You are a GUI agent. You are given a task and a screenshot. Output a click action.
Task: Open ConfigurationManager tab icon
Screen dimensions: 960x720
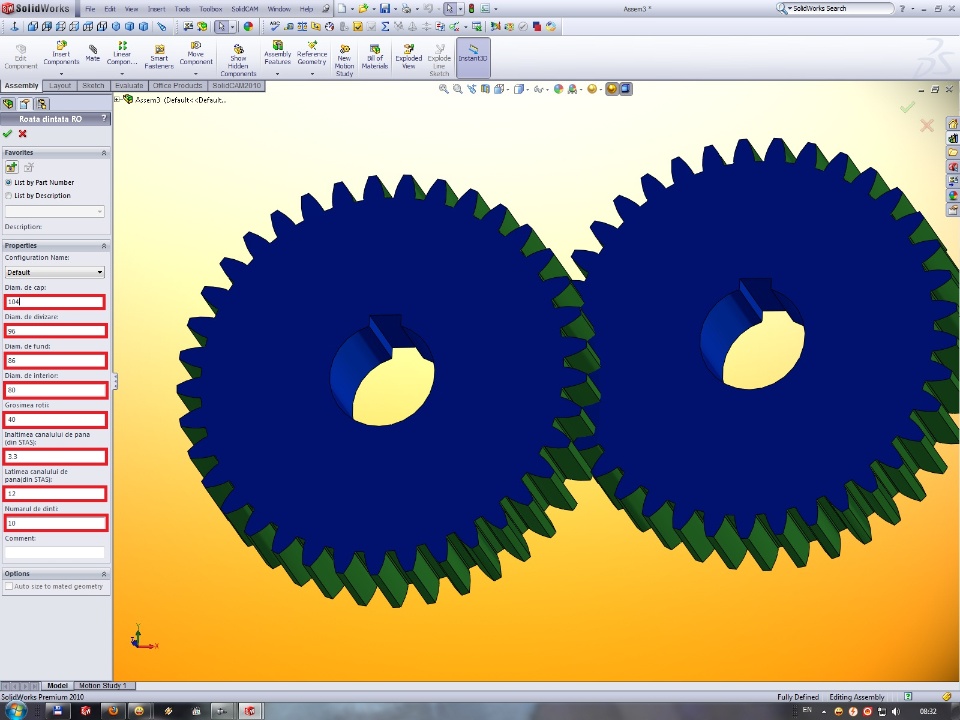(x=41, y=103)
